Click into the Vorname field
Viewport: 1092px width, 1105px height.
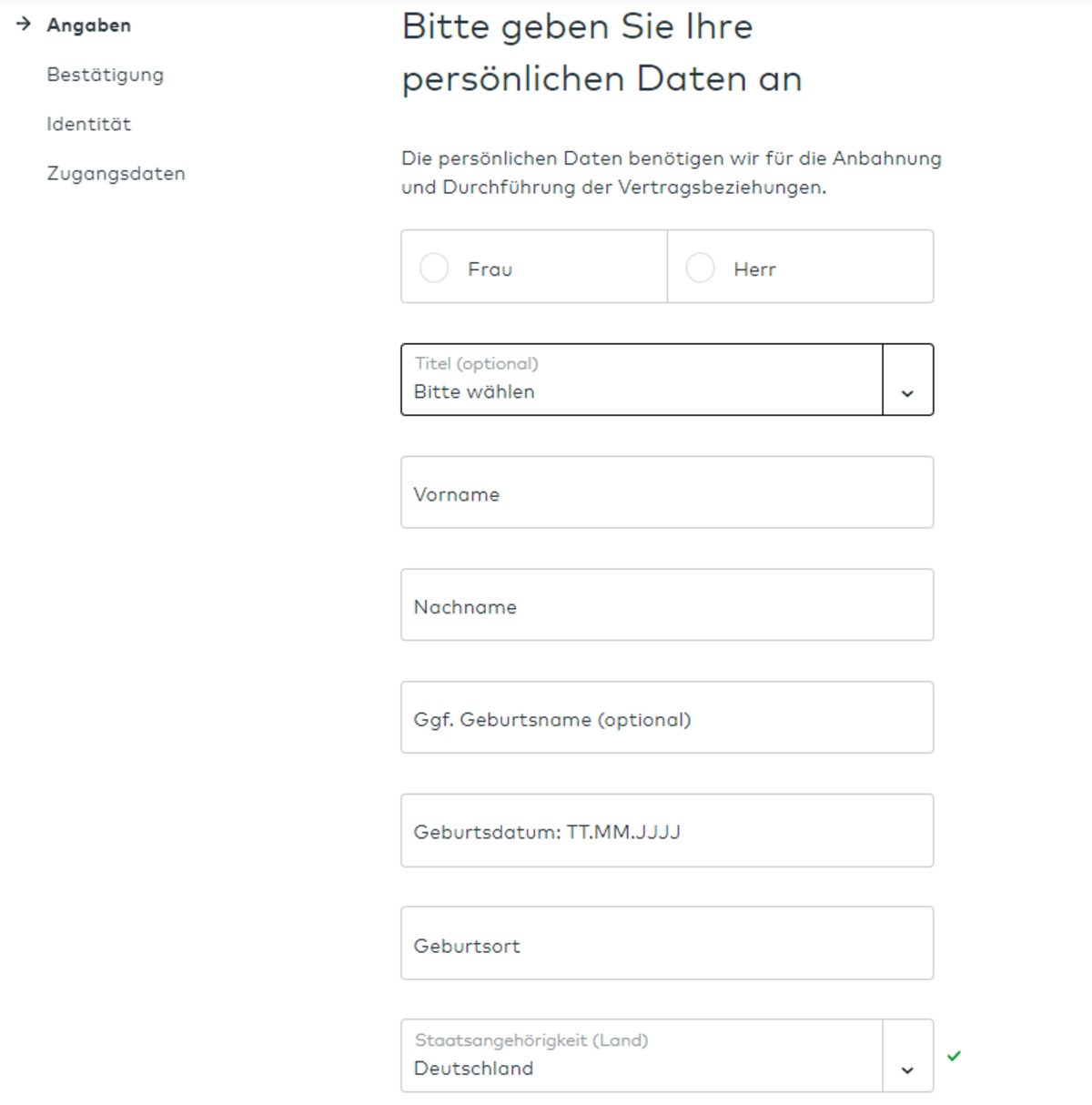click(x=667, y=492)
